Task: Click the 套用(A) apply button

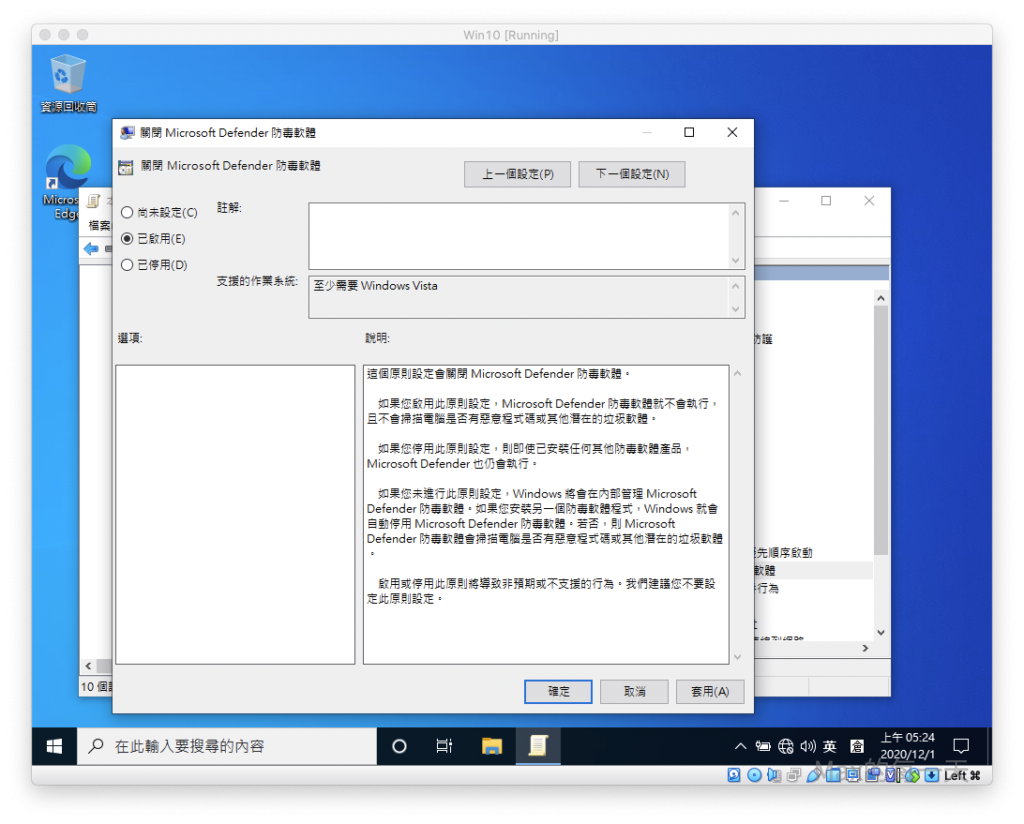Action: (x=710, y=691)
